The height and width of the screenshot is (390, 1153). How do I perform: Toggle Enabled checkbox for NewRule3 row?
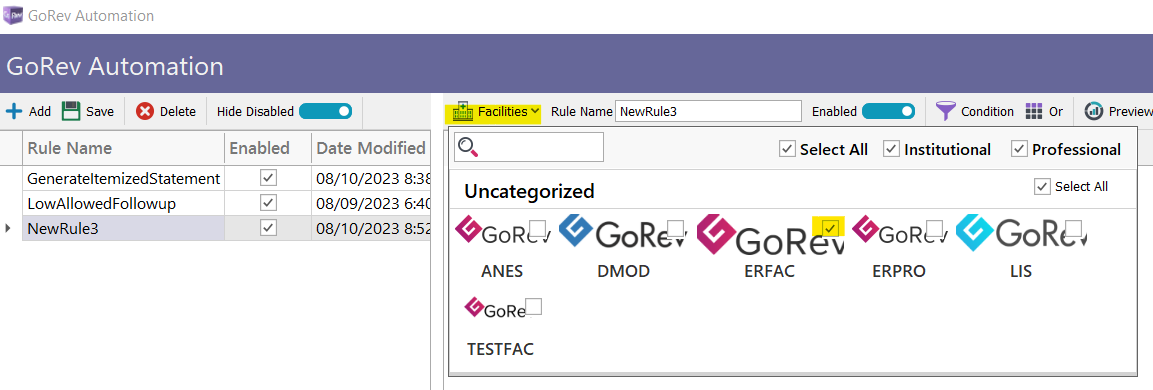(x=268, y=228)
